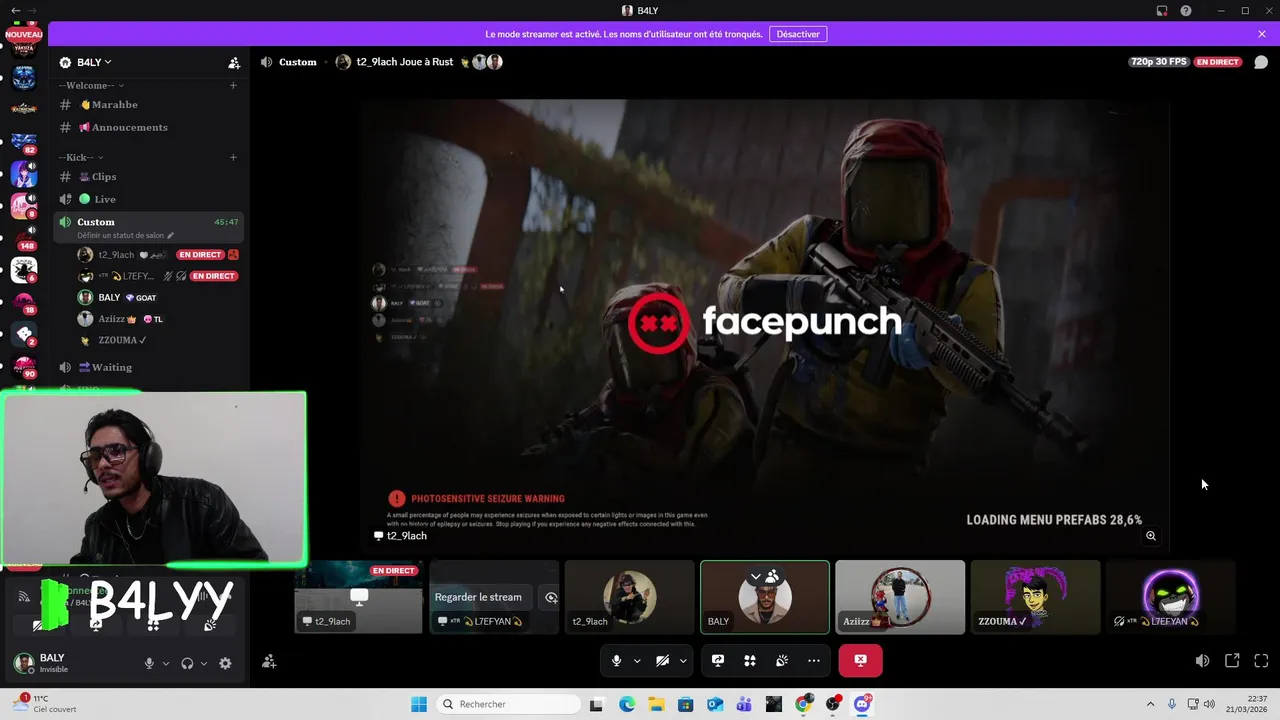Click Définir un statut de salon

tap(125, 235)
